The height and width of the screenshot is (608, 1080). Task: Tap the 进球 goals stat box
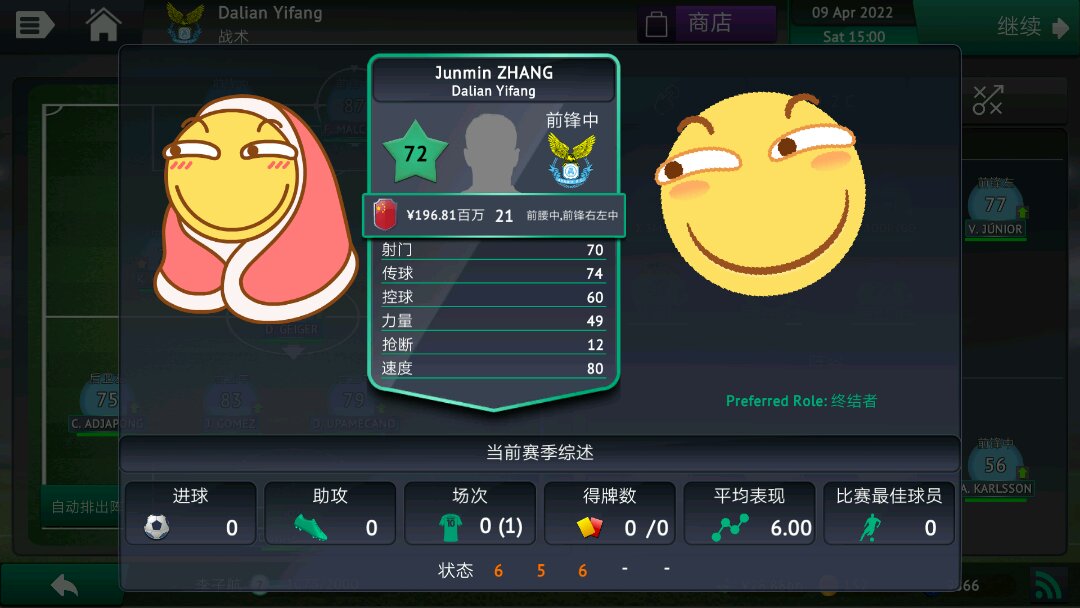[191, 513]
